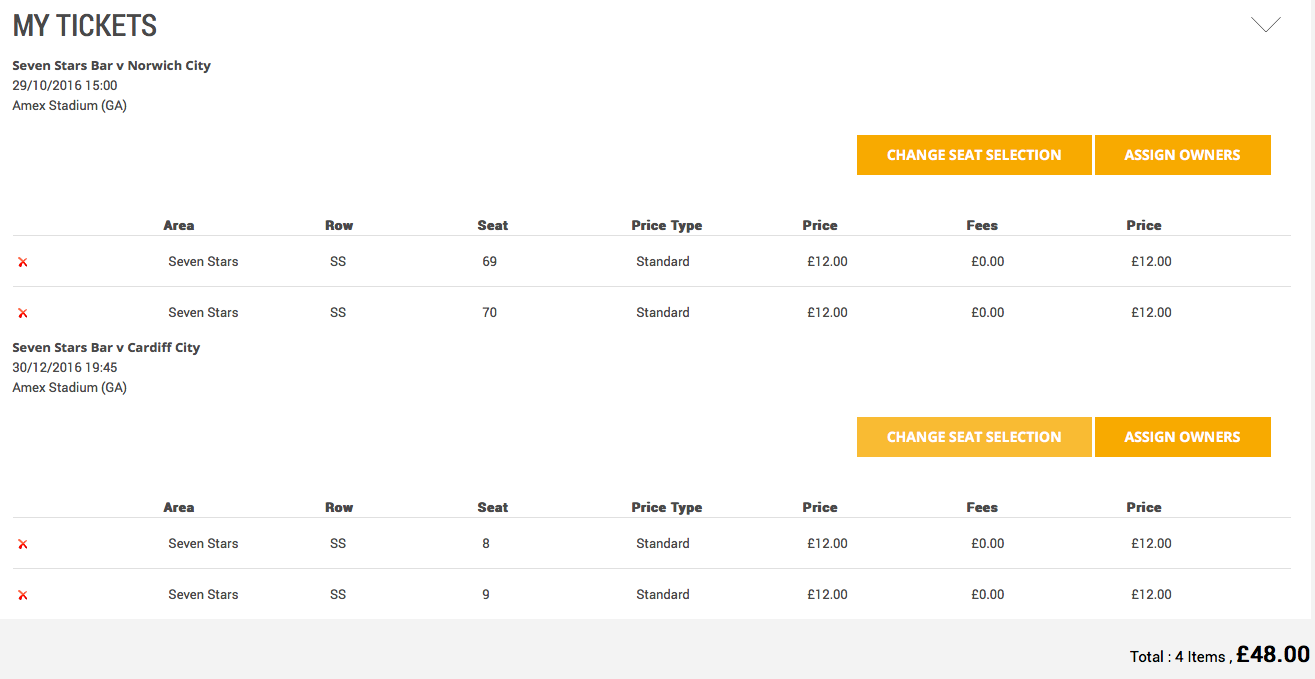Screen dimensions: 1315x679
Task: Remove seat 69 ticket with red X
Action: pos(23,262)
